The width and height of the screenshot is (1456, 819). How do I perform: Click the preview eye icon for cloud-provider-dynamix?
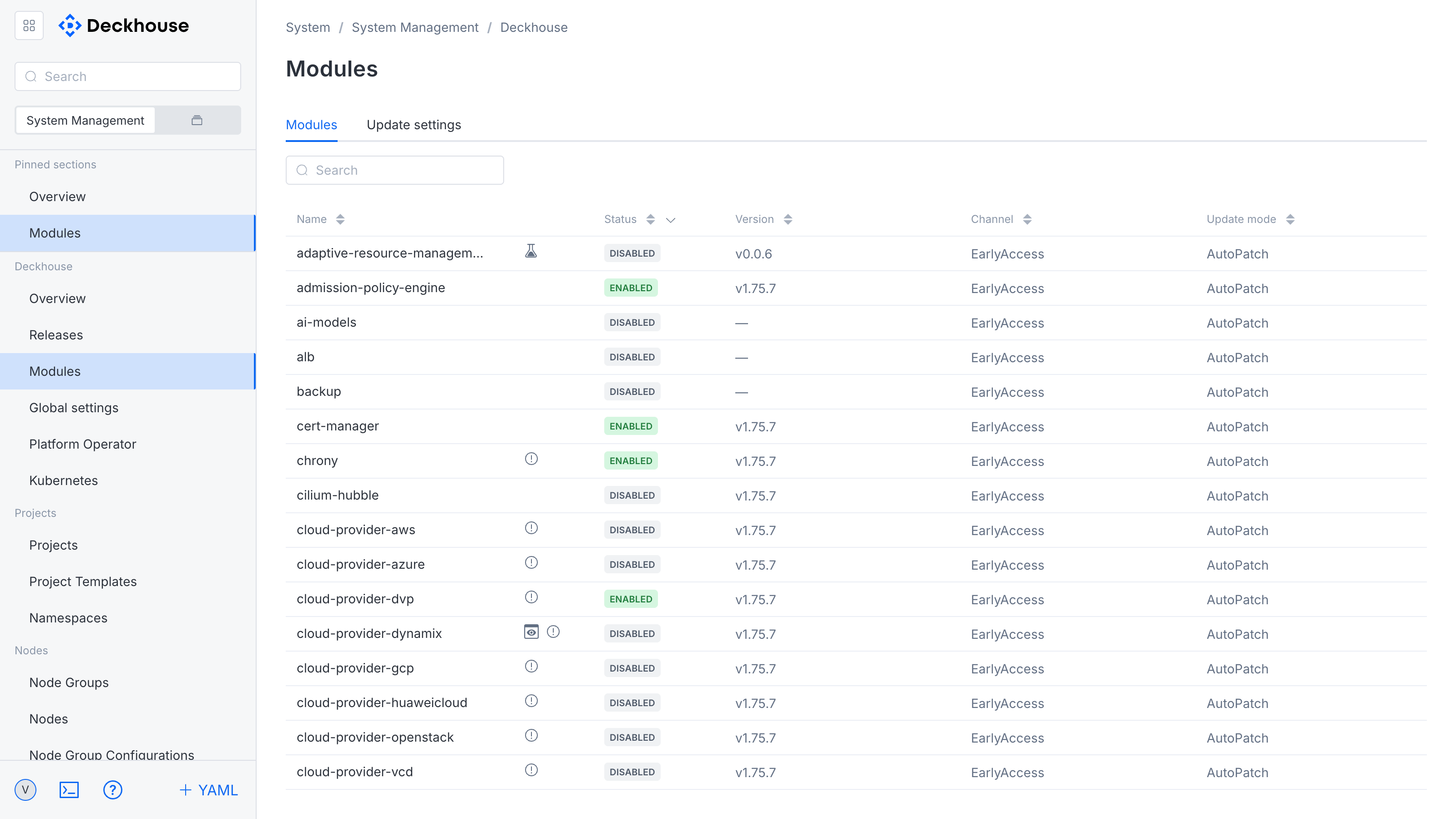tap(531, 632)
